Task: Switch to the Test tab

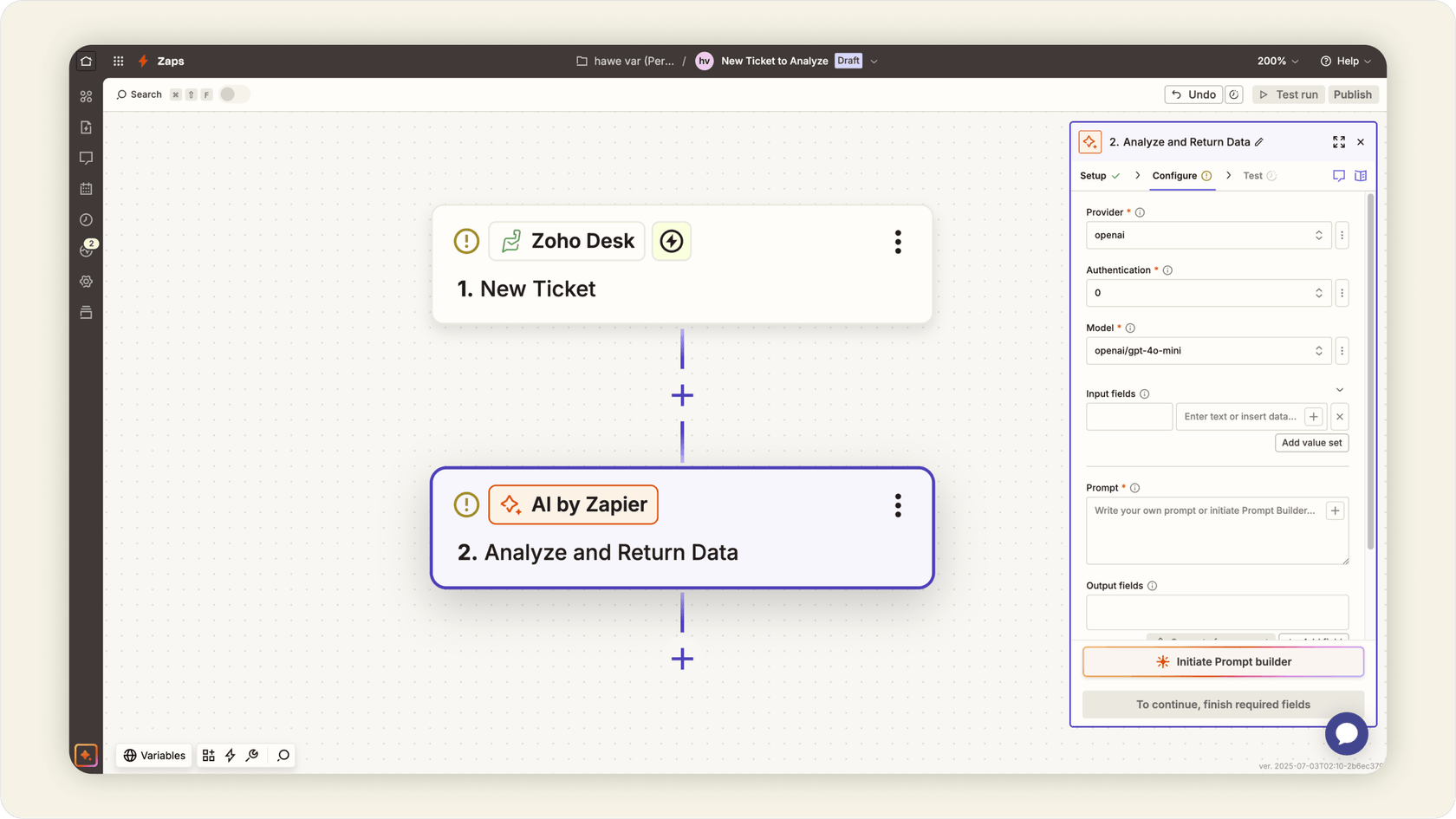Action: point(1254,175)
